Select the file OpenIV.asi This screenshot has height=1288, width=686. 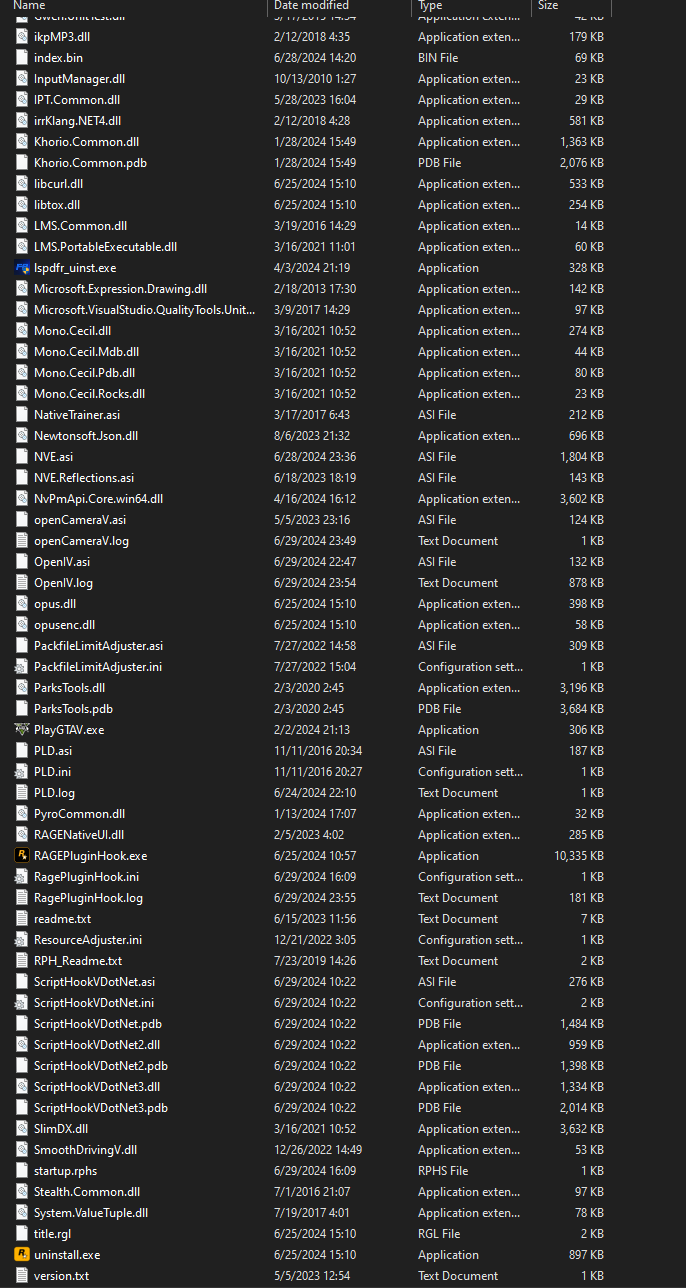[62, 562]
